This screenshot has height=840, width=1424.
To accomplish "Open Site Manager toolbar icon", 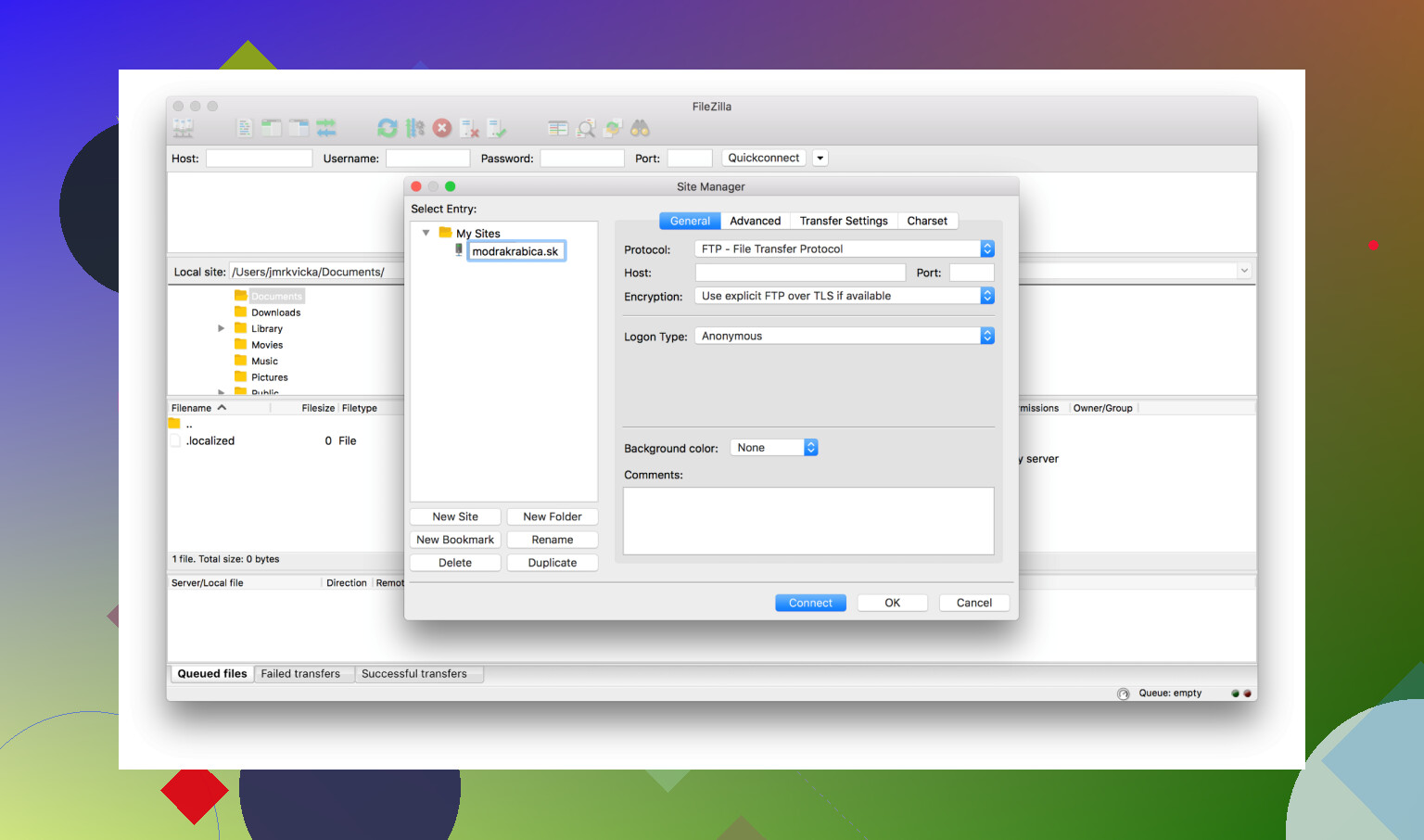I will [x=184, y=129].
